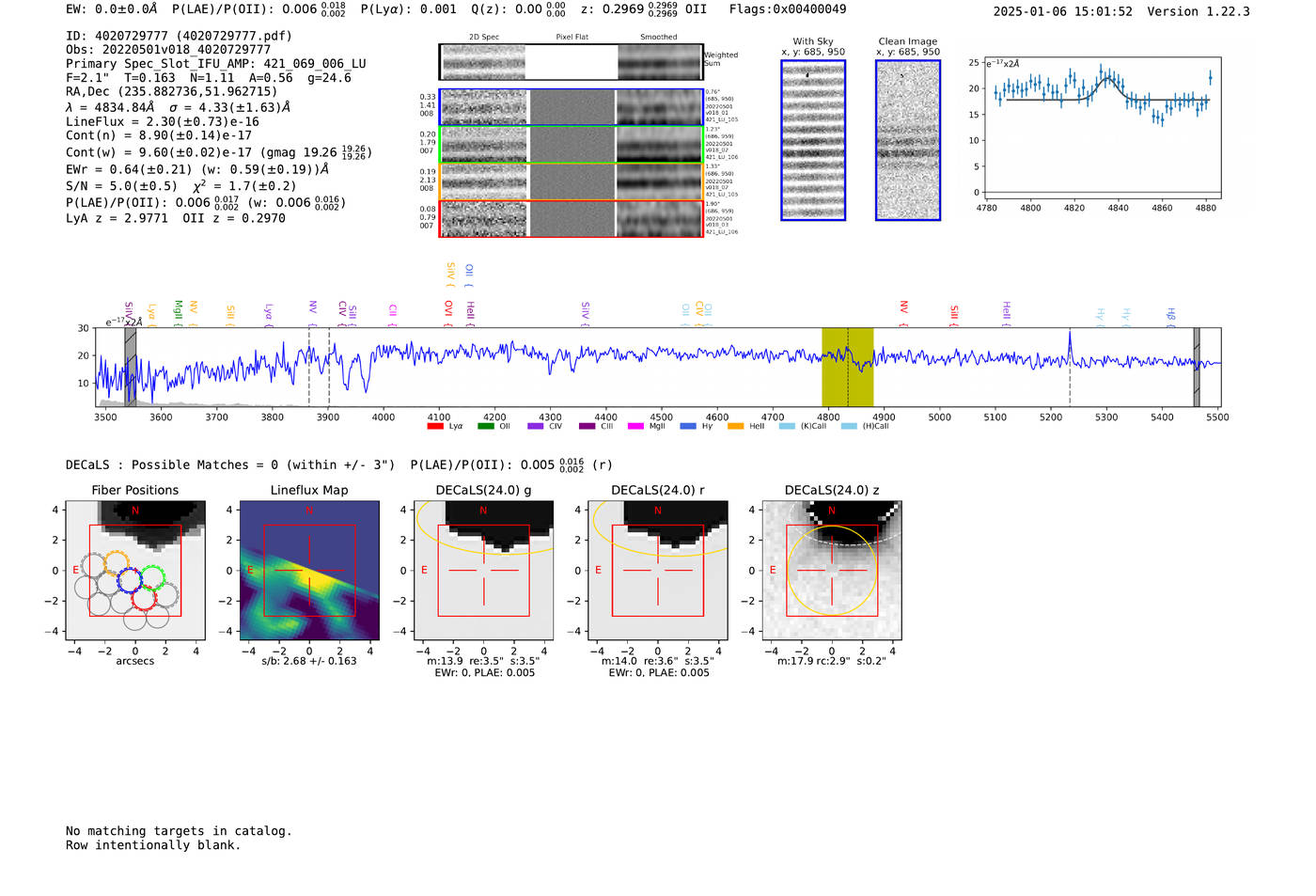Image resolution: width=1316 pixels, height=896 pixels.
Task: Click the z: 0.2969 OII header value
Action: 644,9
